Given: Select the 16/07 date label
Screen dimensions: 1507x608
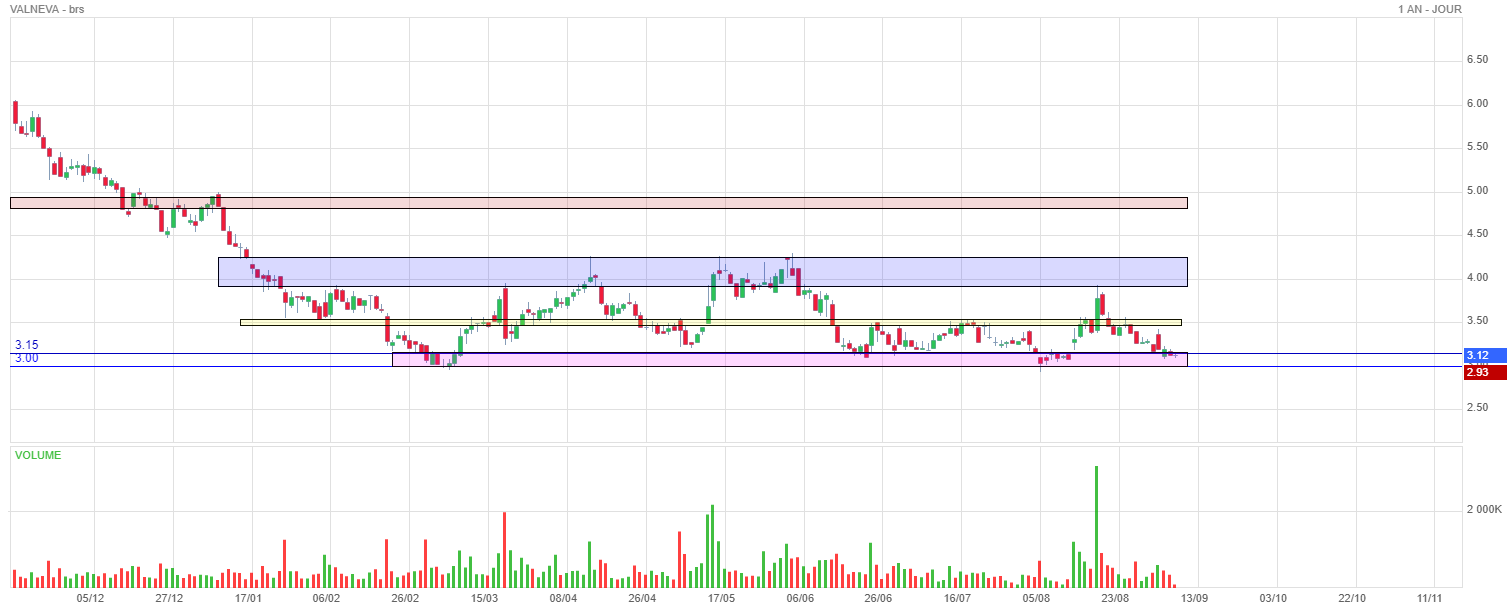Looking at the screenshot, I should 958,598.
